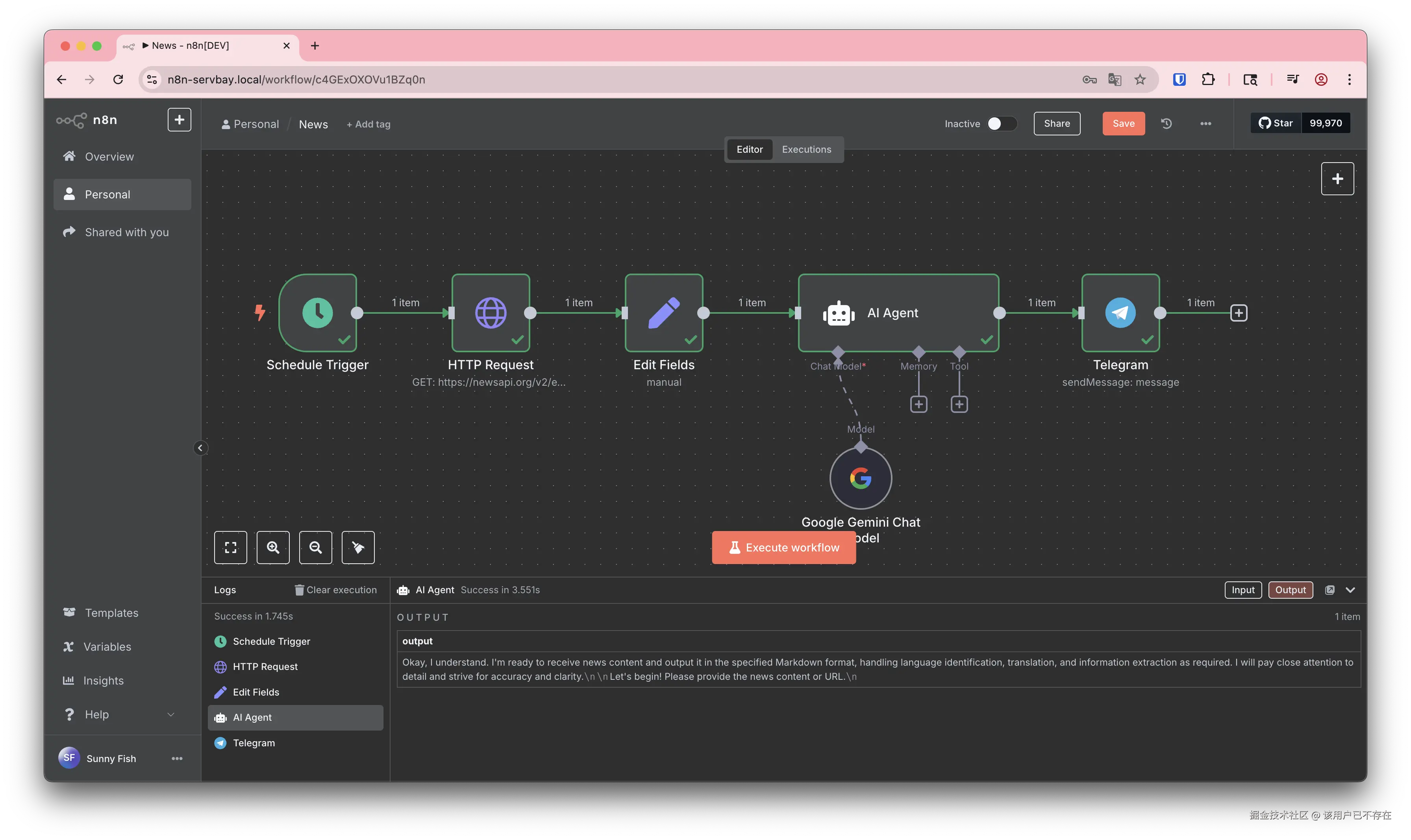The width and height of the screenshot is (1411, 840).
Task: Open Templates from the sidebar
Action: point(111,613)
